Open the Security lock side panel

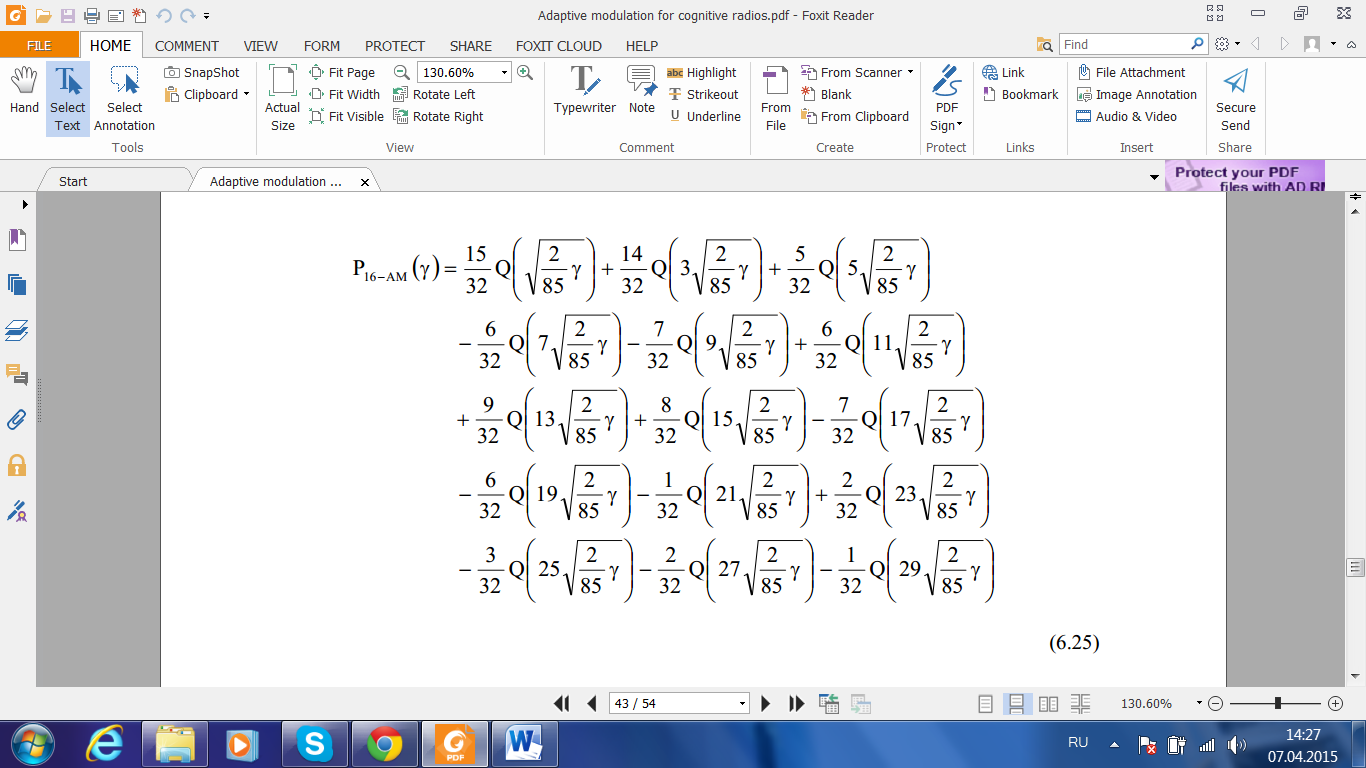coord(17,465)
